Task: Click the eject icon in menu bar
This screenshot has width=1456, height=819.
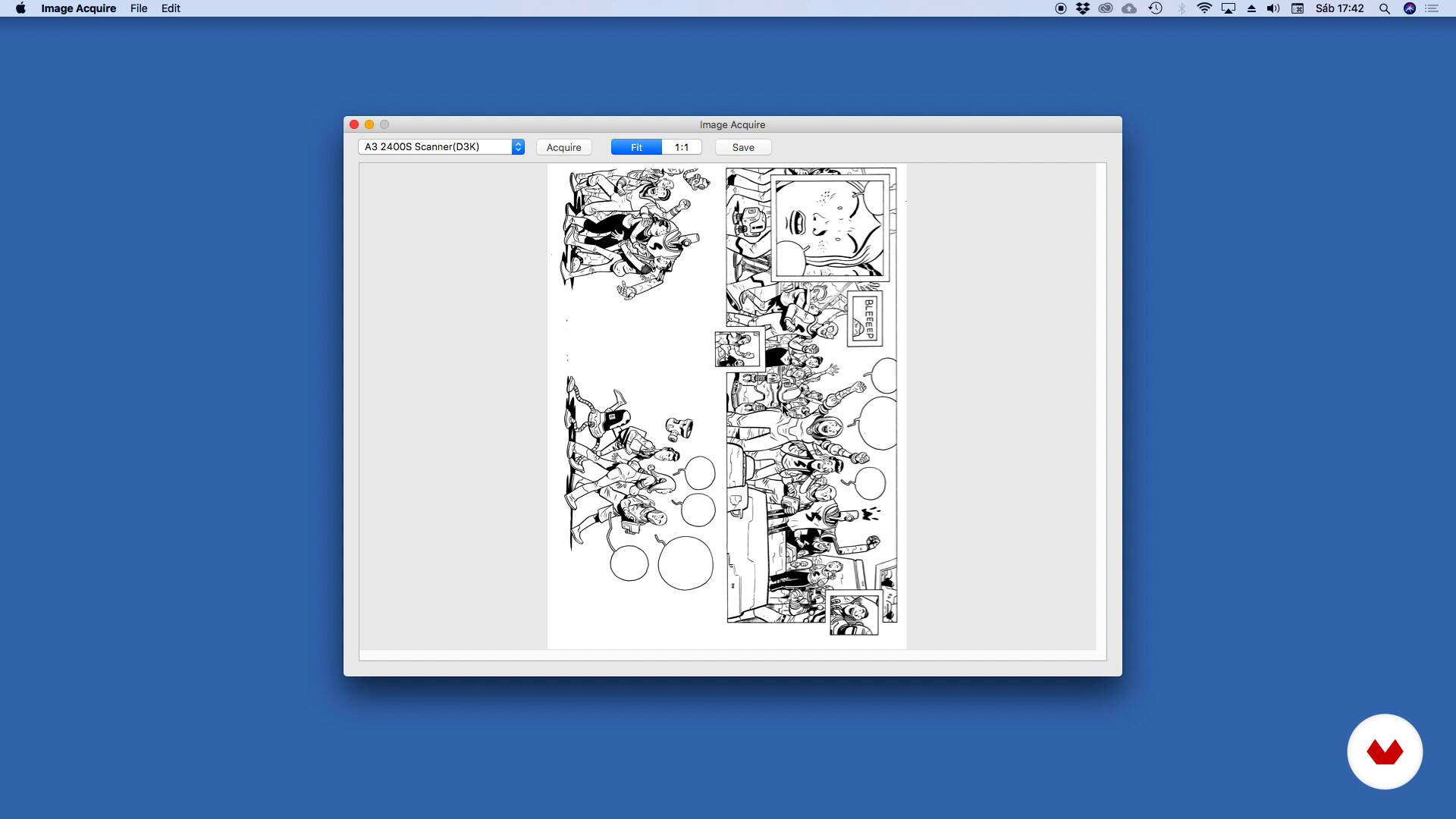Action: [x=1251, y=8]
